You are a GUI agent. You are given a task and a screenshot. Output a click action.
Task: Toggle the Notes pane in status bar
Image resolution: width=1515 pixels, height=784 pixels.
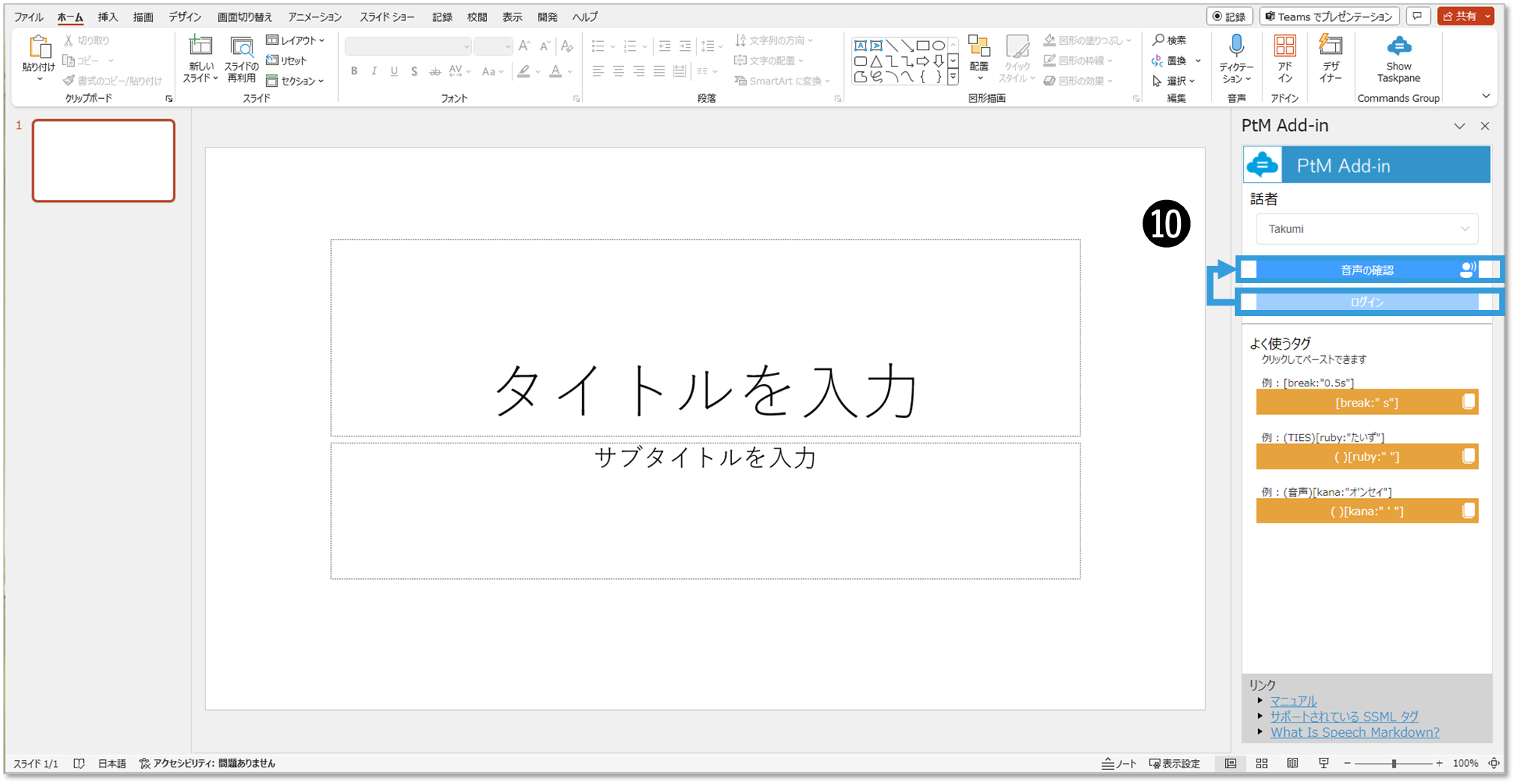[1119, 763]
